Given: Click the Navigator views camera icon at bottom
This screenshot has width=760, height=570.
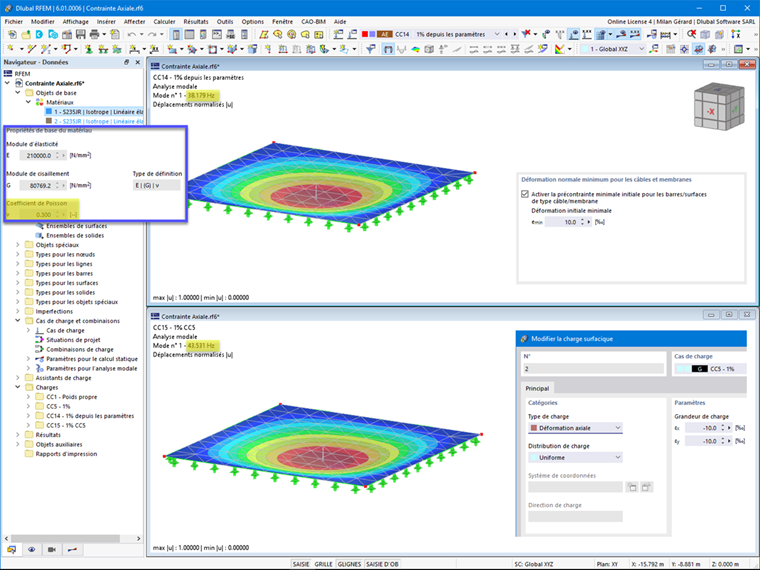Looking at the screenshot, I should [52, 550].
